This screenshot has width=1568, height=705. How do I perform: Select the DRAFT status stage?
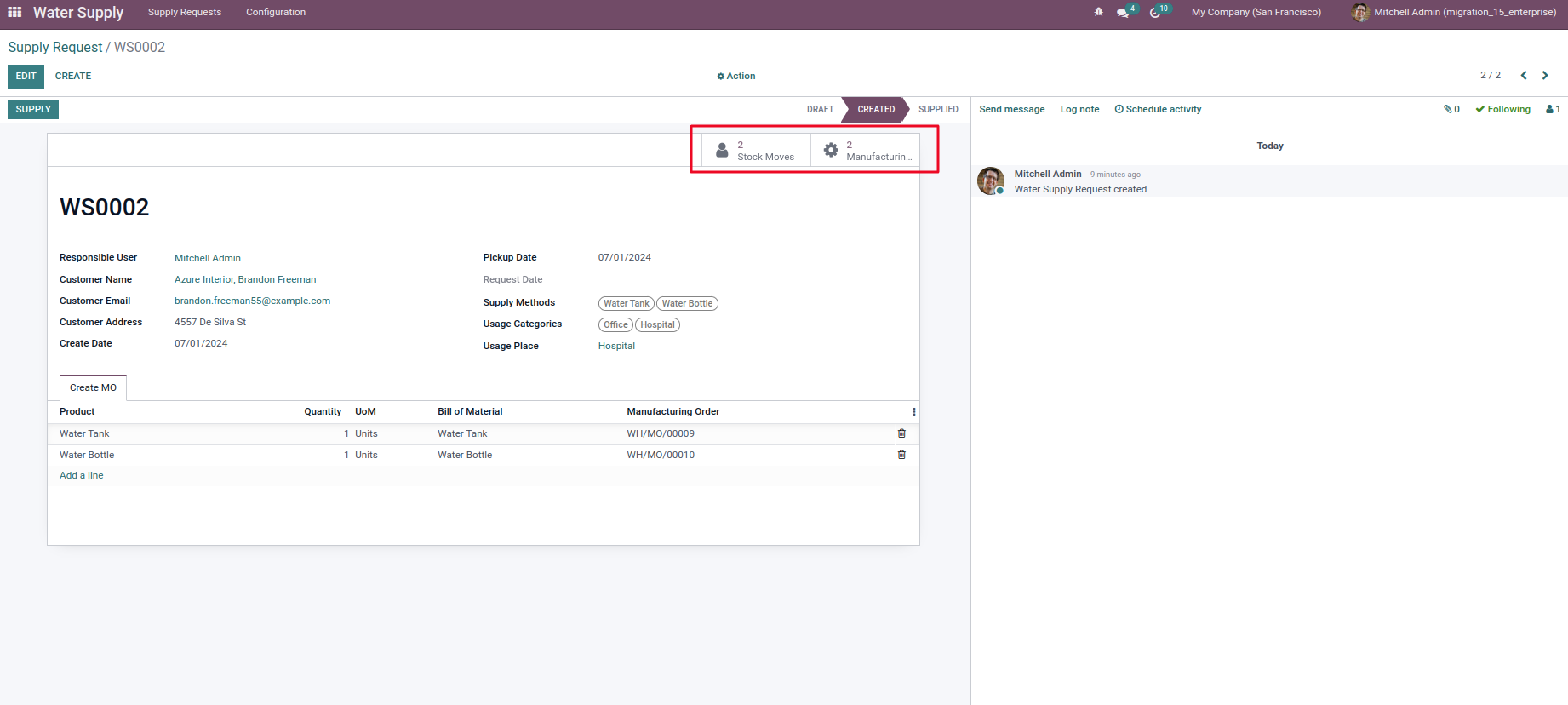pos(821,109)
